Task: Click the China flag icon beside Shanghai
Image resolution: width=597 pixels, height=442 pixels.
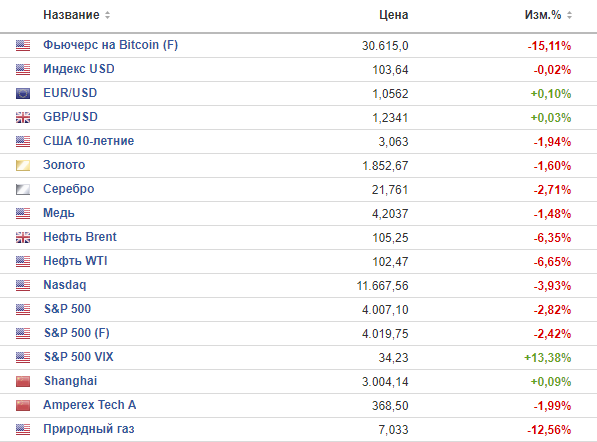Action: click(23, 381)
